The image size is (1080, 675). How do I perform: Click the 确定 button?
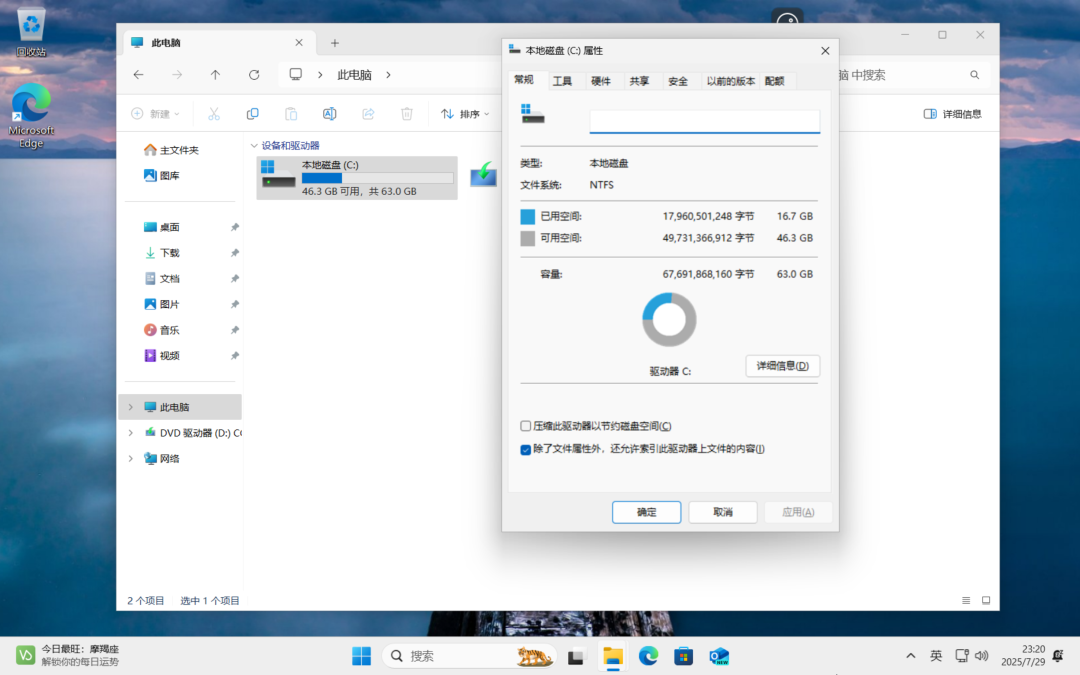pos(646,512)
